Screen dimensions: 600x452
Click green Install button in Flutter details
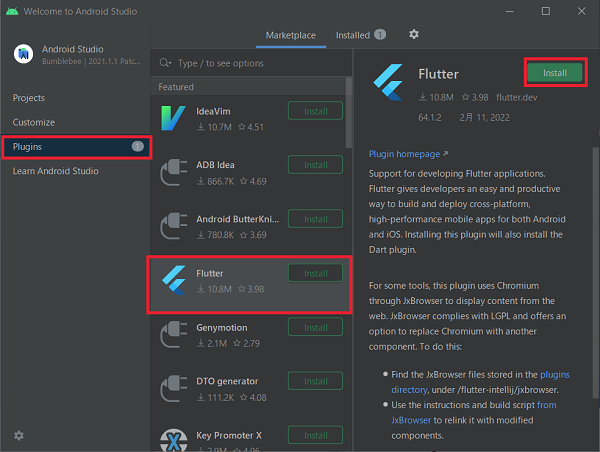coord(555,73)
